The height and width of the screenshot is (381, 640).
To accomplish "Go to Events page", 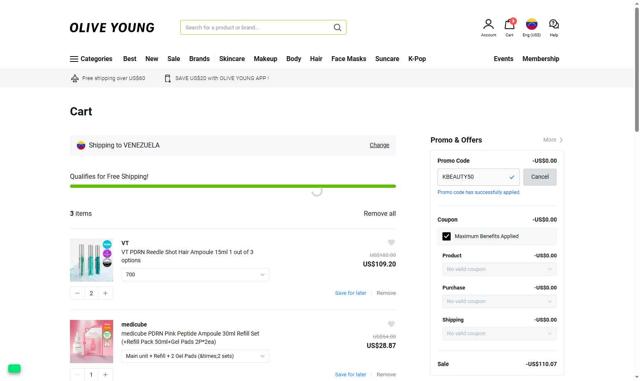I will (x=503, y=59).
